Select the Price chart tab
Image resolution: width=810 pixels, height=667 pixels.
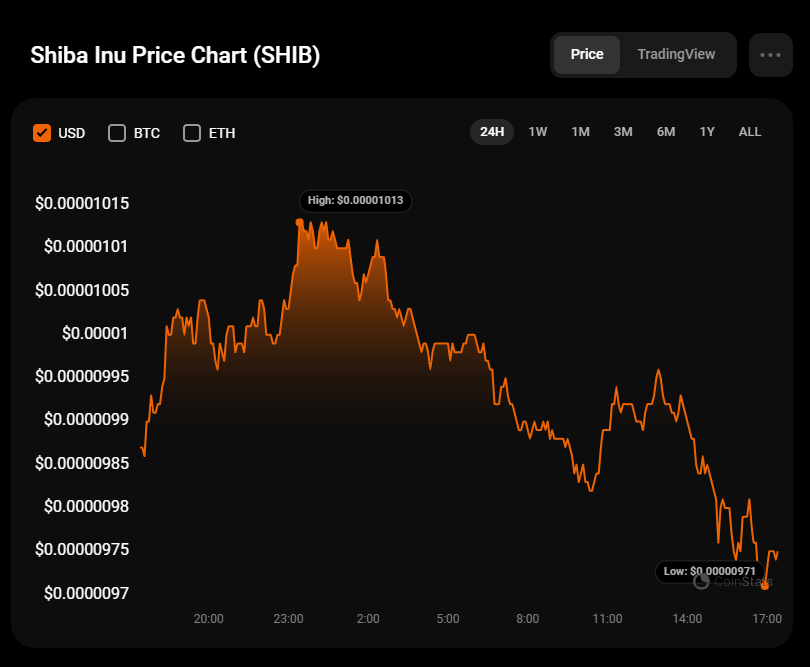587,54
